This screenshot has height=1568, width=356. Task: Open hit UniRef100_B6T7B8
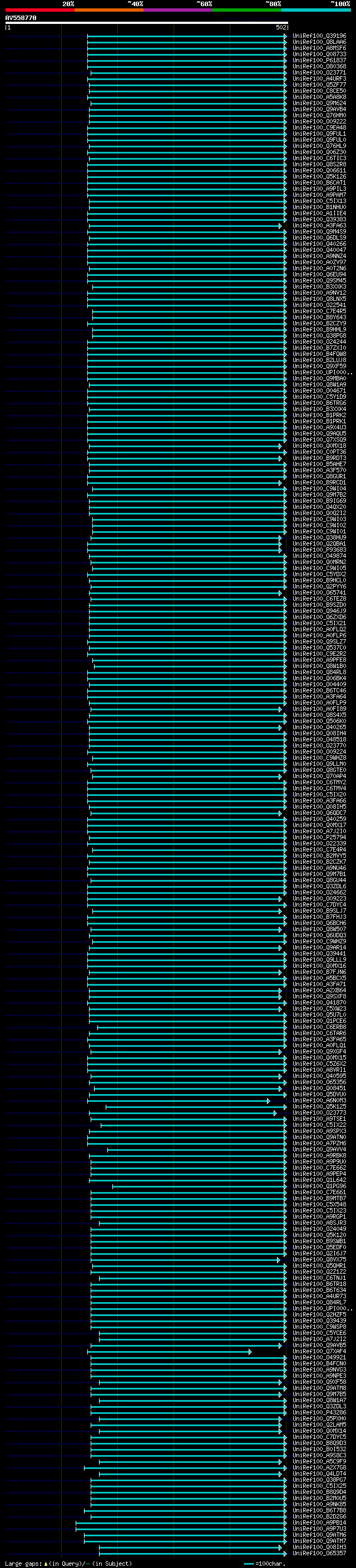point(319,1510)
